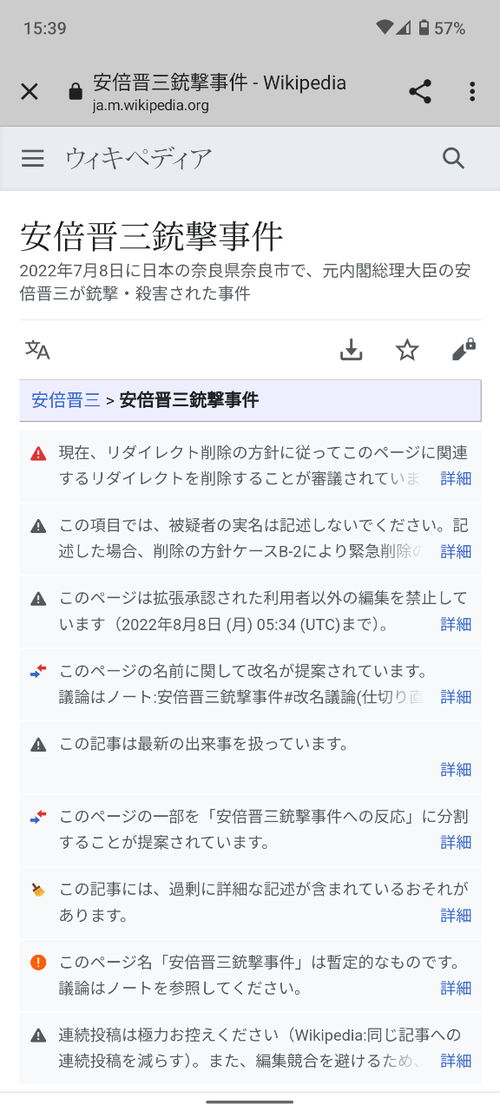Close the custom tab with X
The height and width of the screenshot is (1111, 500).
[29, 91]
